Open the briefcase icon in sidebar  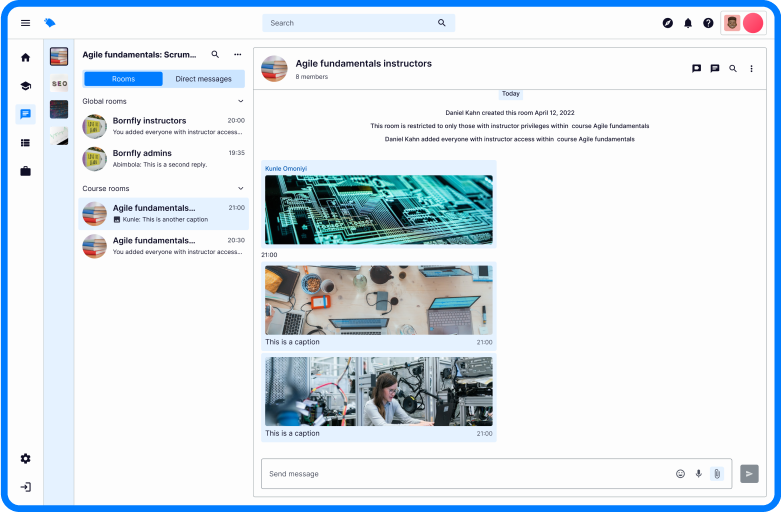click(25, 171)
